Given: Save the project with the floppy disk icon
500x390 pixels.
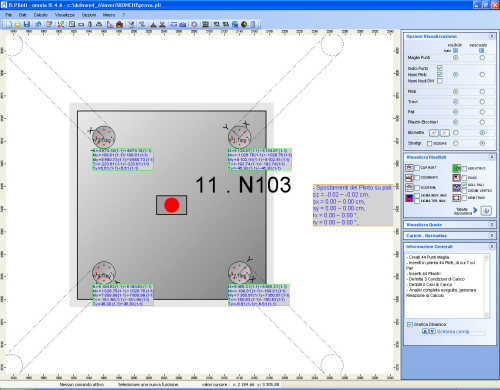Looking at the screenshot, I should [x=27, y=24].
